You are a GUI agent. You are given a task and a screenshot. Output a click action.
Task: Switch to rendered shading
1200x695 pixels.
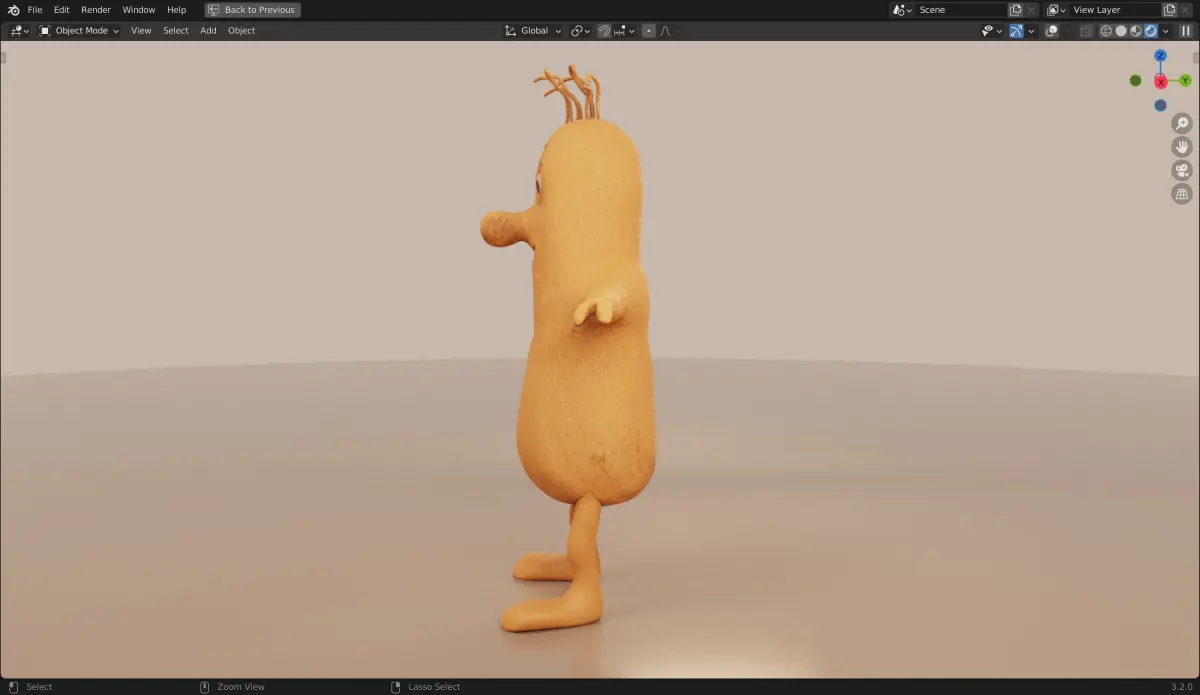pyautogui.click(x=1150, y=31)
